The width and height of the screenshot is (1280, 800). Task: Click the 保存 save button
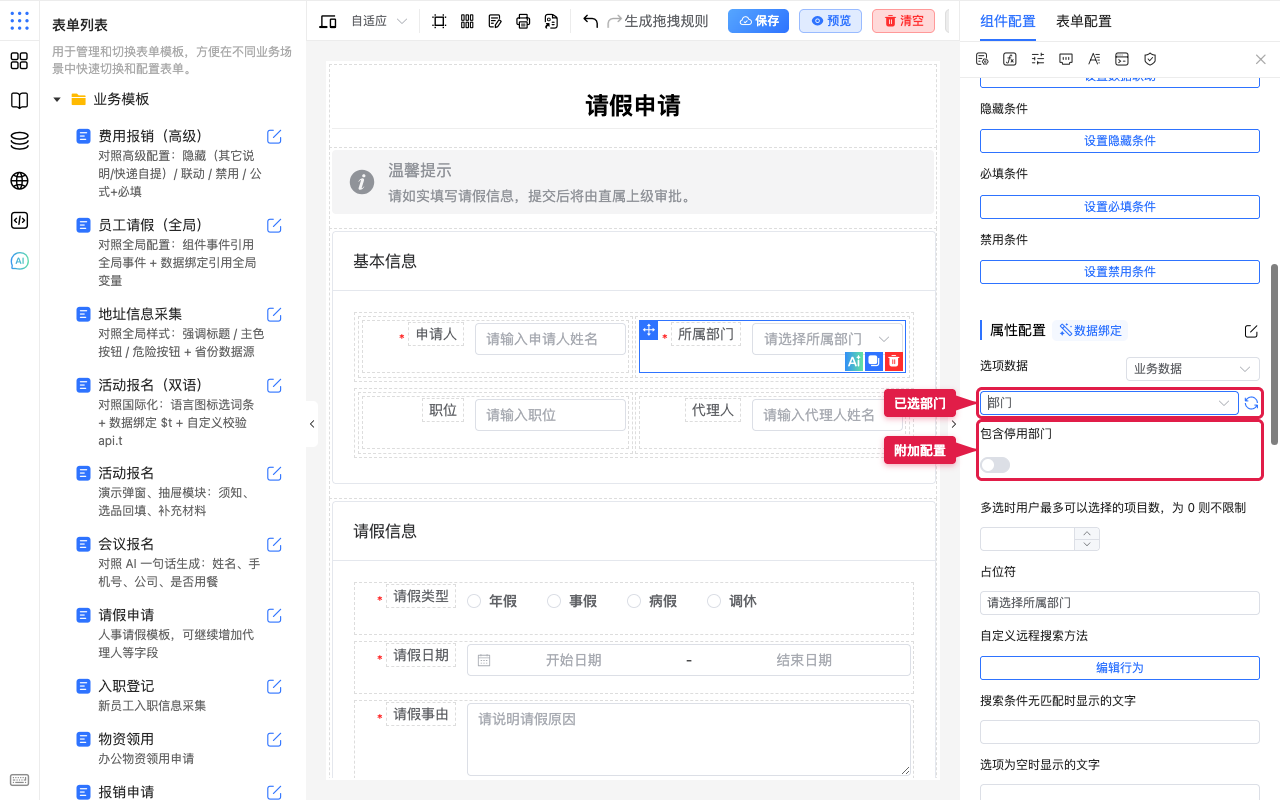pos(759,21)
